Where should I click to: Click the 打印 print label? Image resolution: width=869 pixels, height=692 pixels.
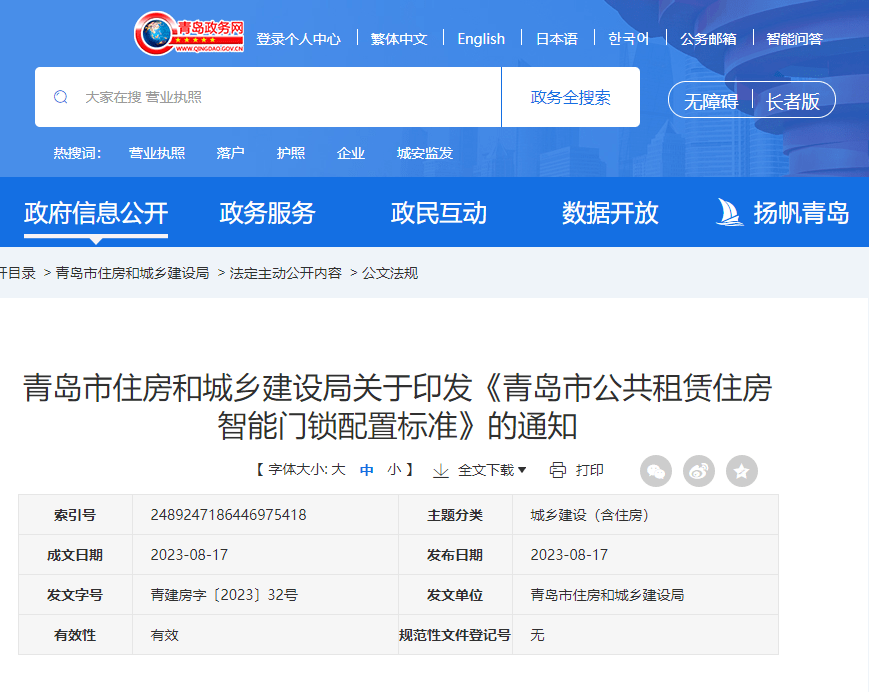coord(590,470)
